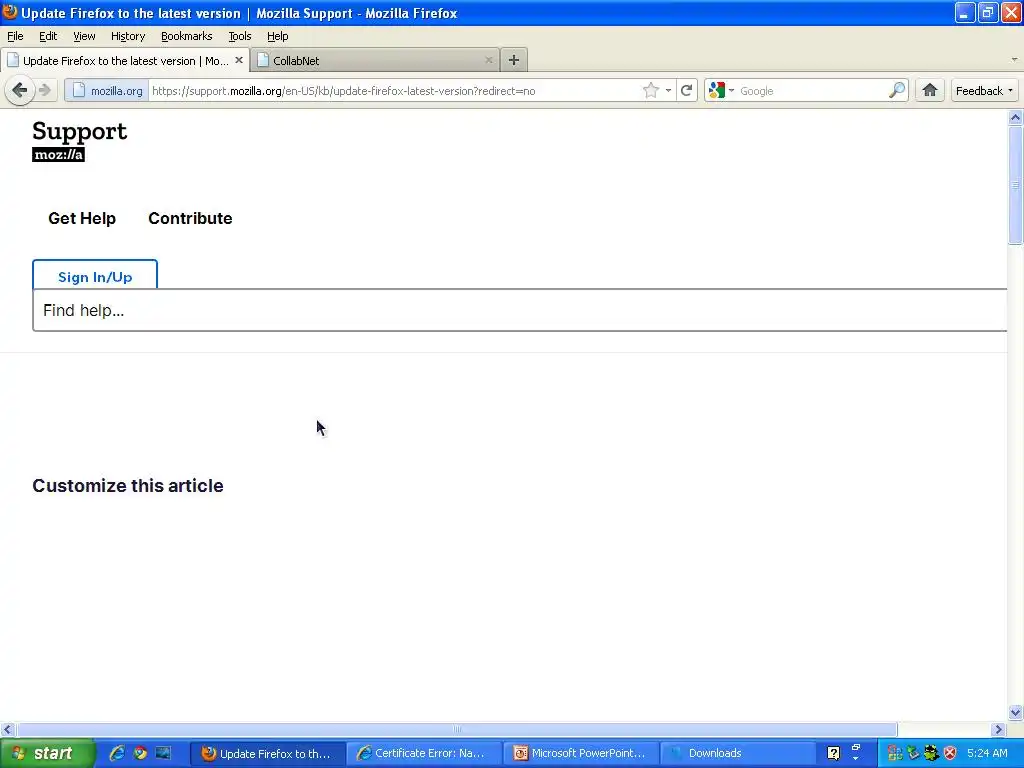Switch to Microsoft PowerPoint taskbar window
This screenshot has height=768, width=1024.
[x=581, y=754]
